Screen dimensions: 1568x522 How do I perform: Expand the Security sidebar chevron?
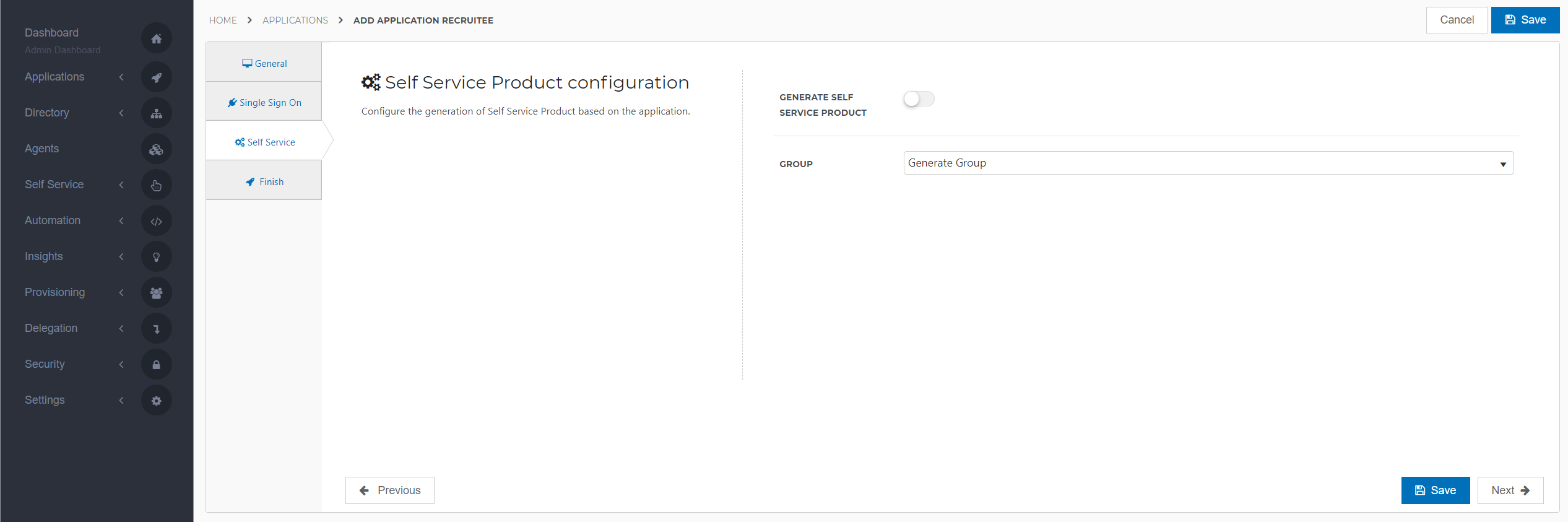click(x=121, y=364)
